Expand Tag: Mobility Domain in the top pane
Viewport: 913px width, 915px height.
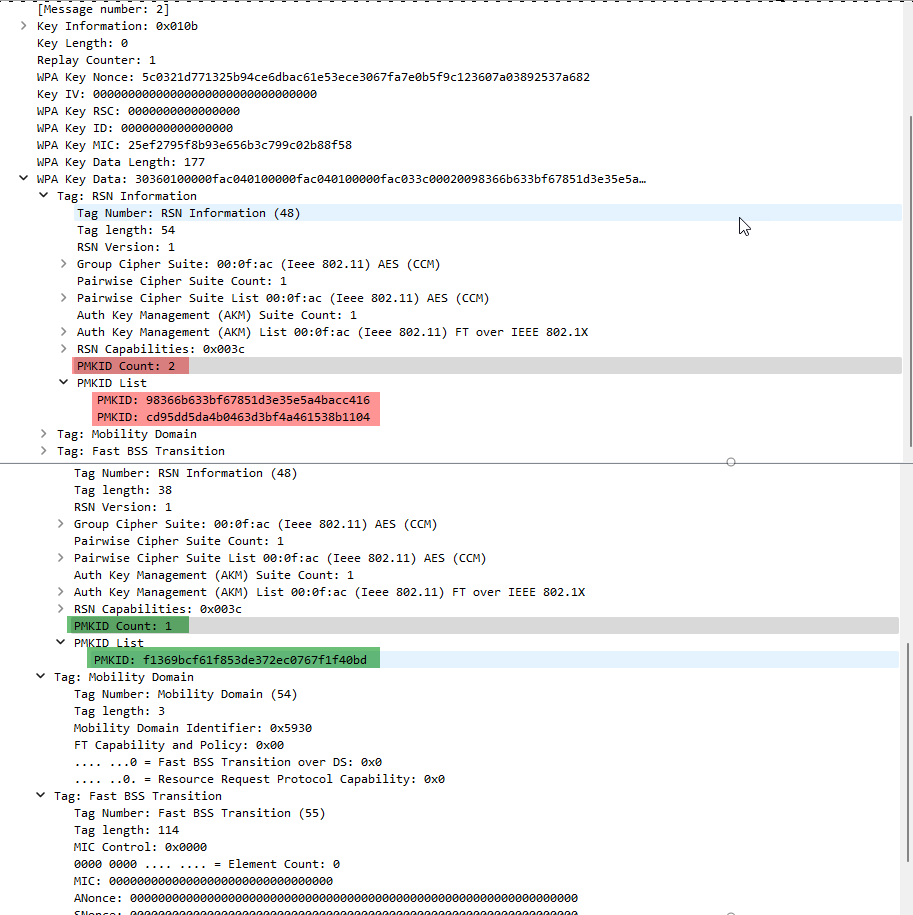pos(43,433)
